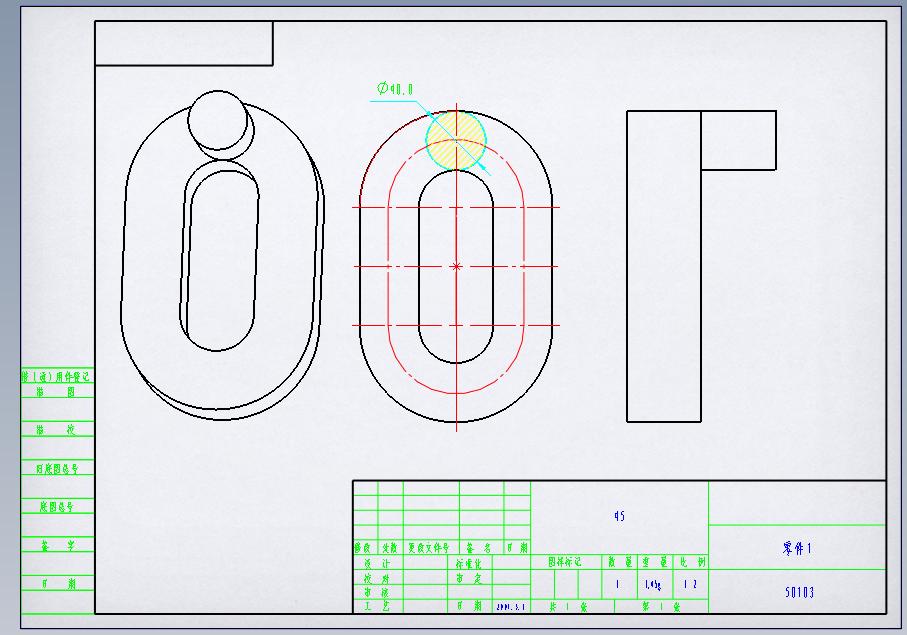The width and height of the screenshot is (907, 635).
Task: Click the "数量" quantity header cell
Action: pyautogui.click(x=620, y=562)
